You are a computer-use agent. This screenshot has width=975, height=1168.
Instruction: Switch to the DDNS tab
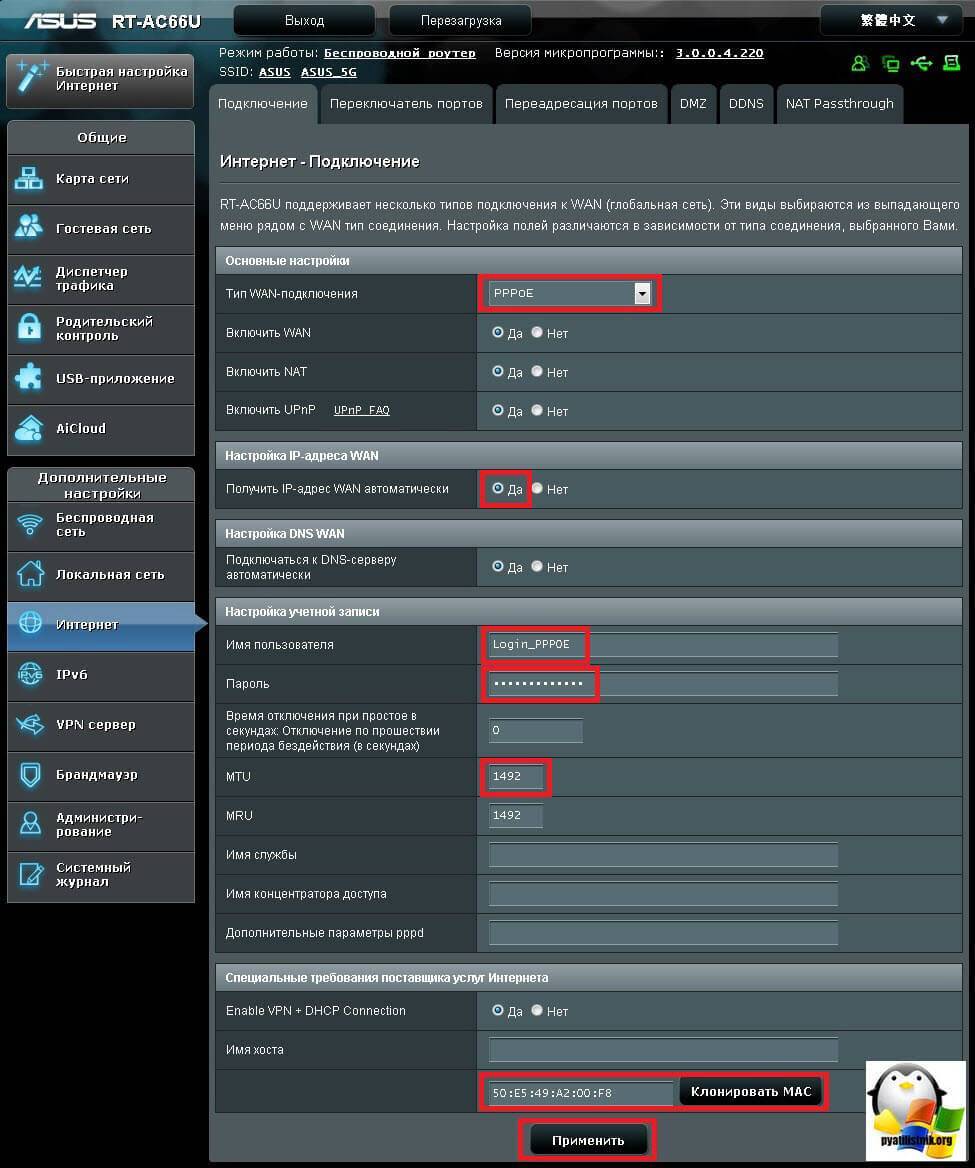click(x=746, y=104)
